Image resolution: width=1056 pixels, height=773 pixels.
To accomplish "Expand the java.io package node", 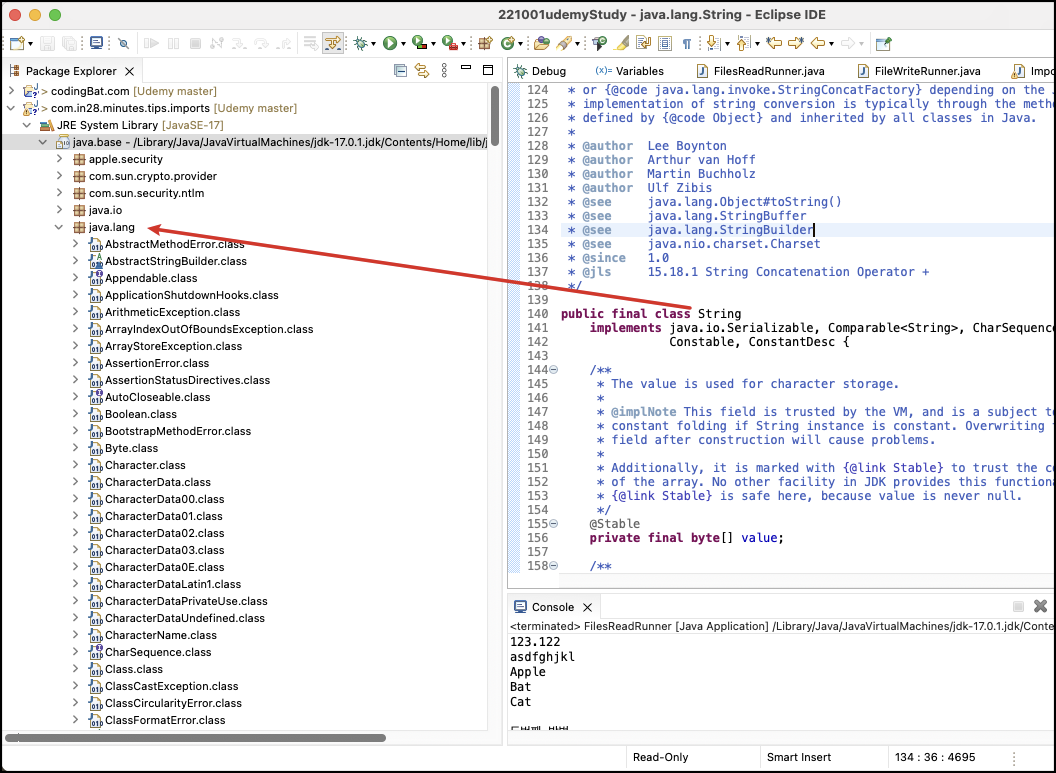I will pyautogui.click(x=59, y=209).
